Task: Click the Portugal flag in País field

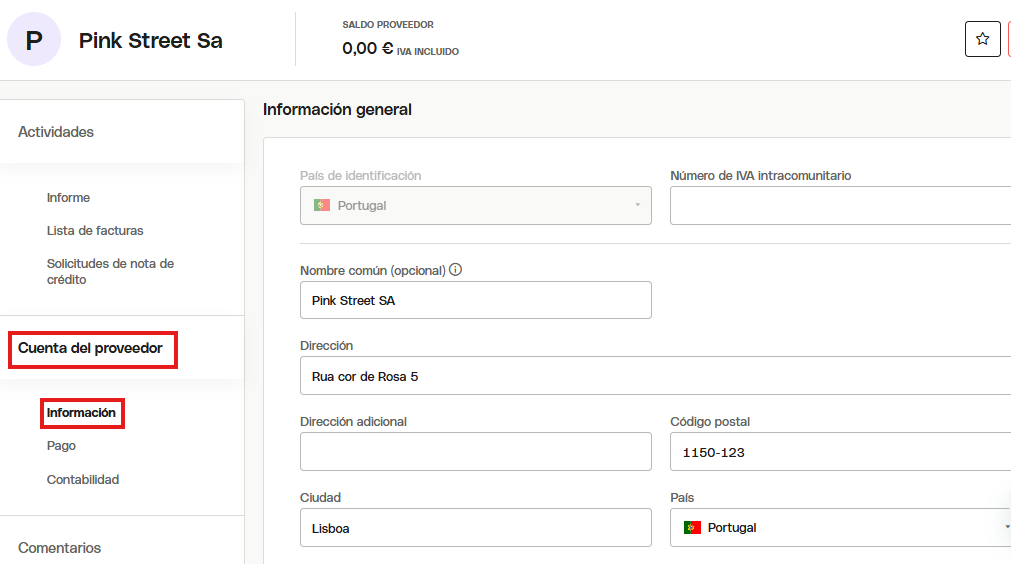Action: coord(692,527)
